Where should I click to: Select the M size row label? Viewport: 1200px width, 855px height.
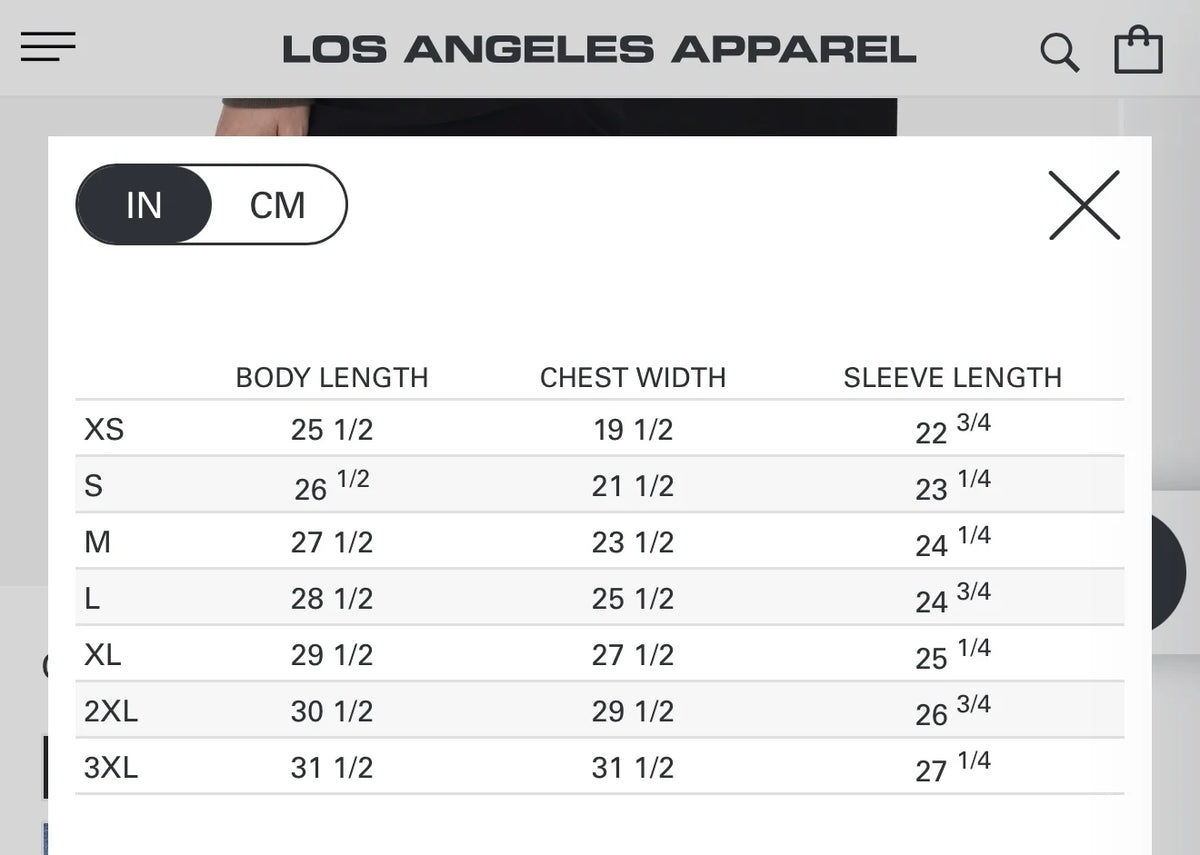click(x=97, y=542)
